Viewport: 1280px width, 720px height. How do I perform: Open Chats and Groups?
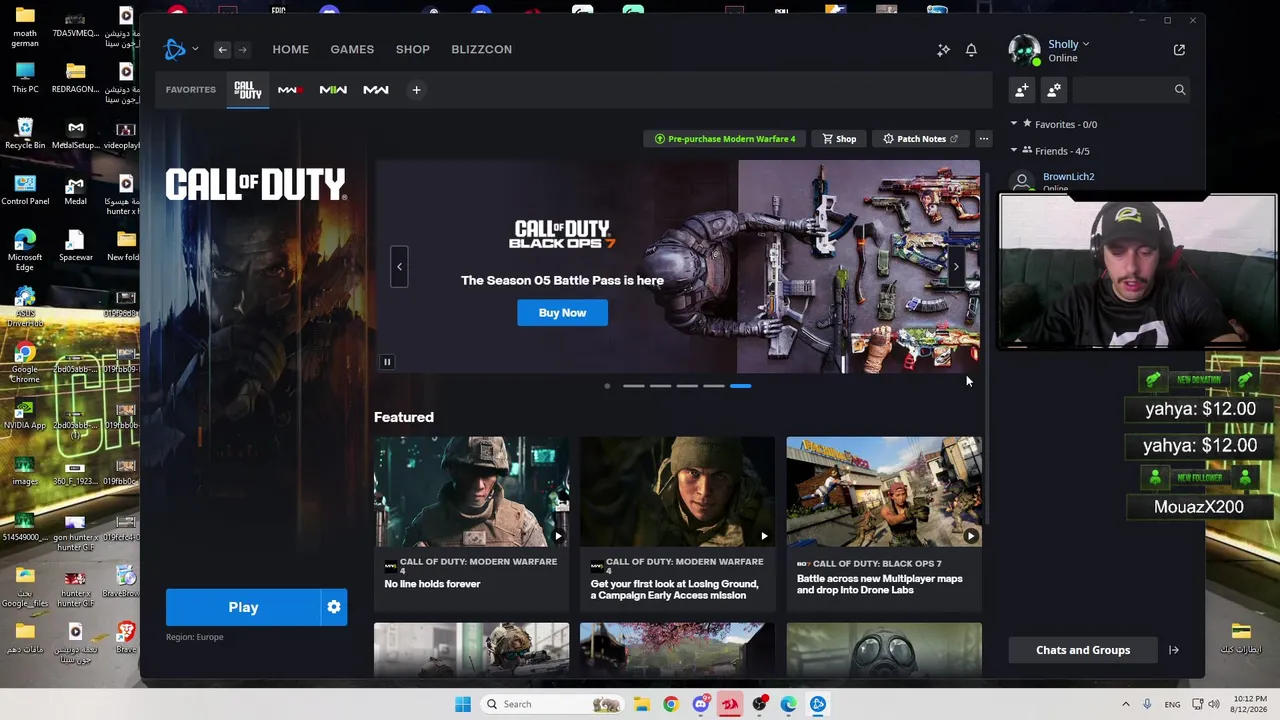[x=1083, y=650]
